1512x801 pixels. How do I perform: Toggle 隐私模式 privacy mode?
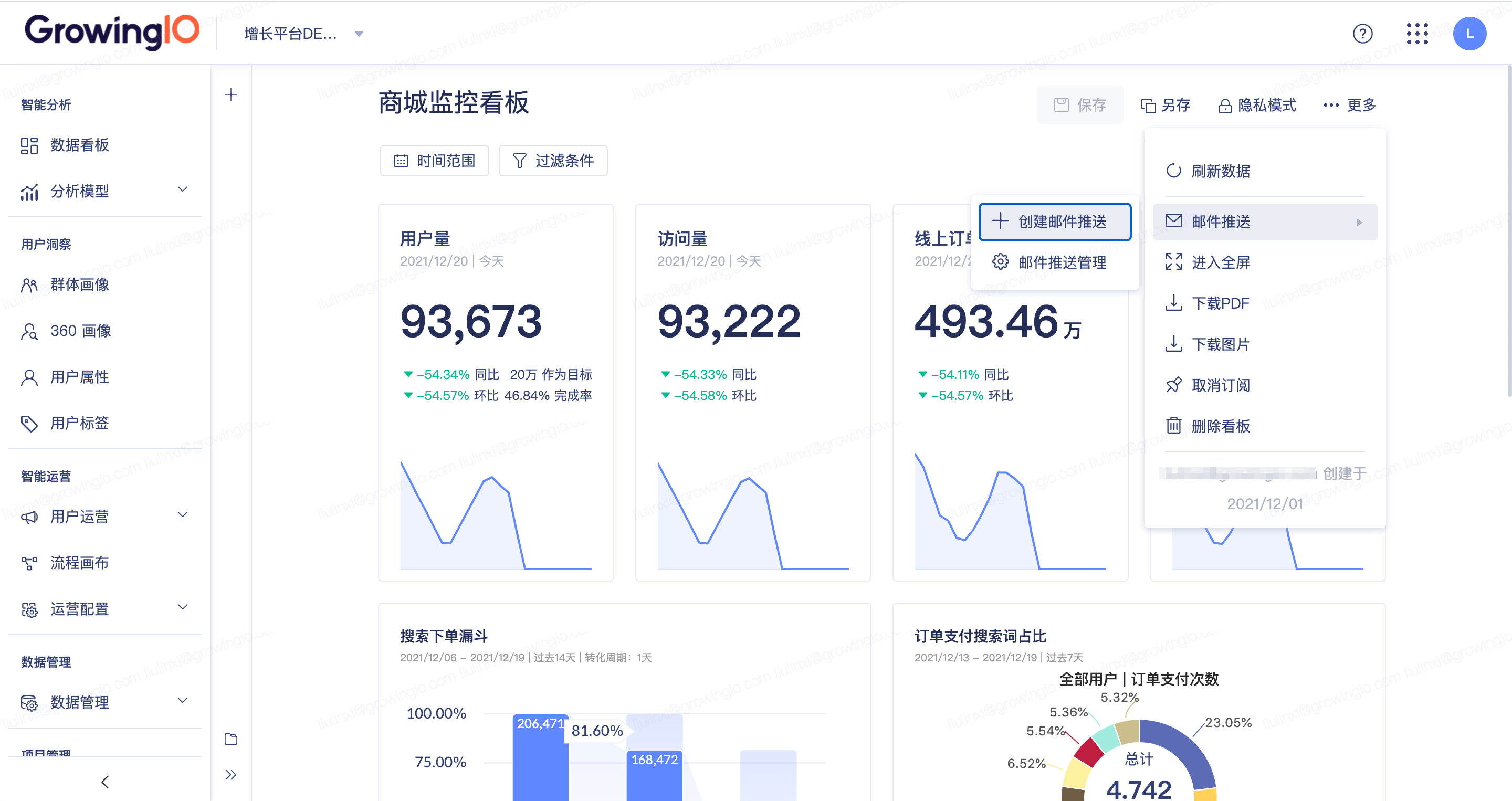pos(1257,105)
